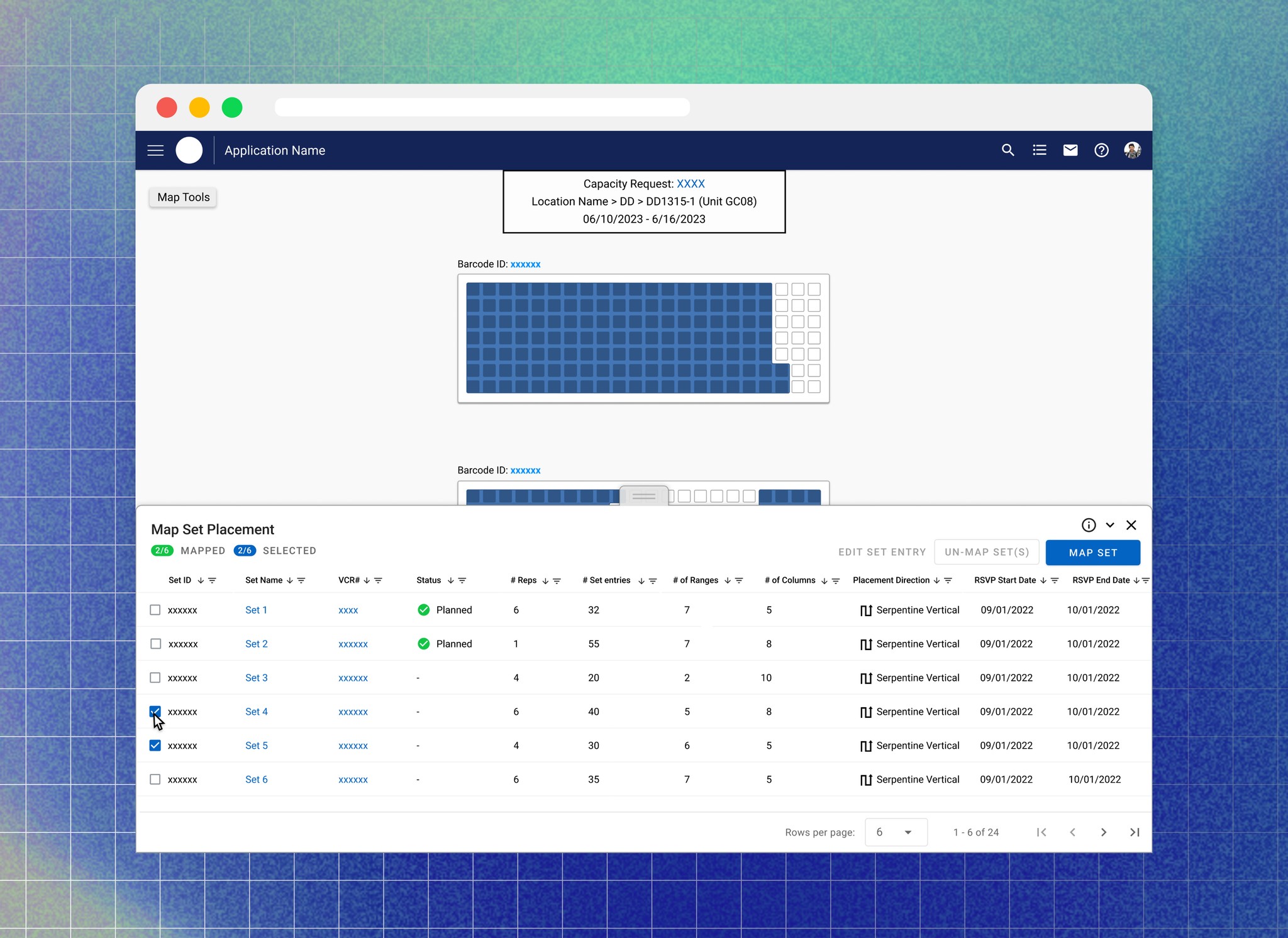Close the Map Set Placement panel
Screen dimensions: 1288x938
[1131, 525]
